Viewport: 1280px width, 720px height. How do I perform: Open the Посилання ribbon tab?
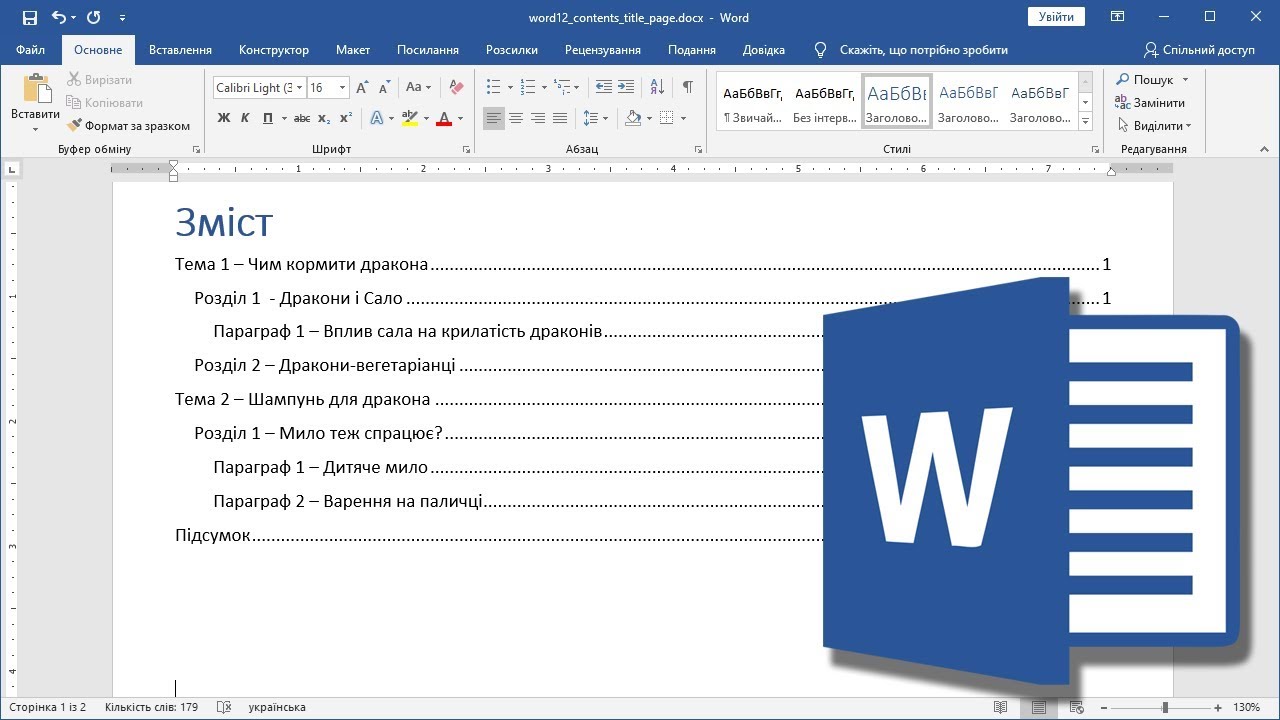tap(427, 50)
